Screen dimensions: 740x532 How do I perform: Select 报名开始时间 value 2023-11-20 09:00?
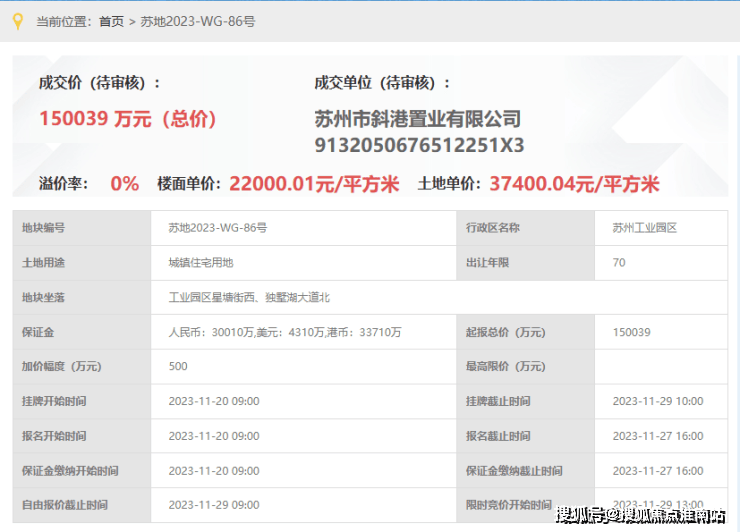214,436
